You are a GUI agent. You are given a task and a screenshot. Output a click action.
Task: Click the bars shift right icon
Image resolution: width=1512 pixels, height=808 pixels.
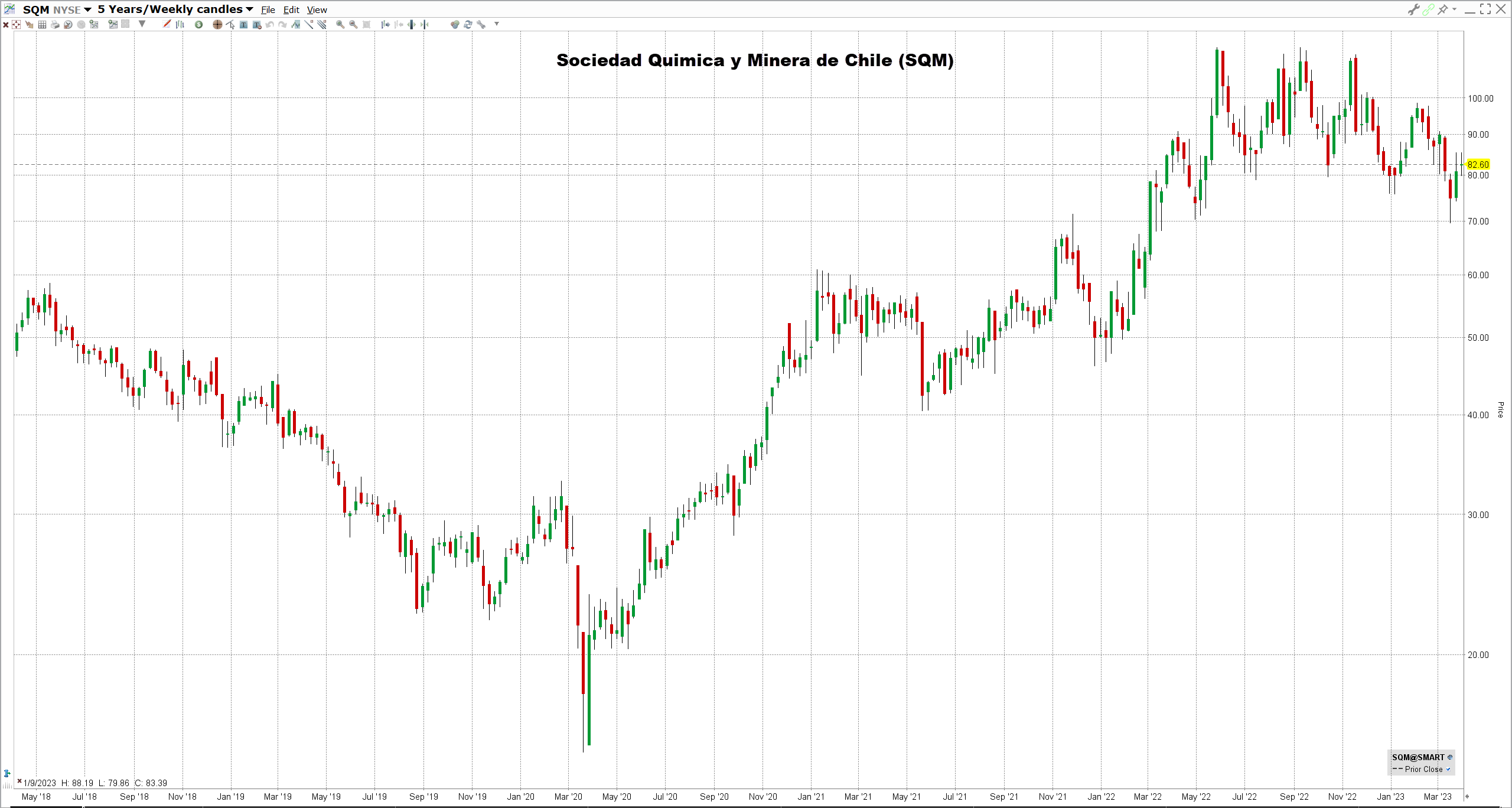click(x=385, y=24)
